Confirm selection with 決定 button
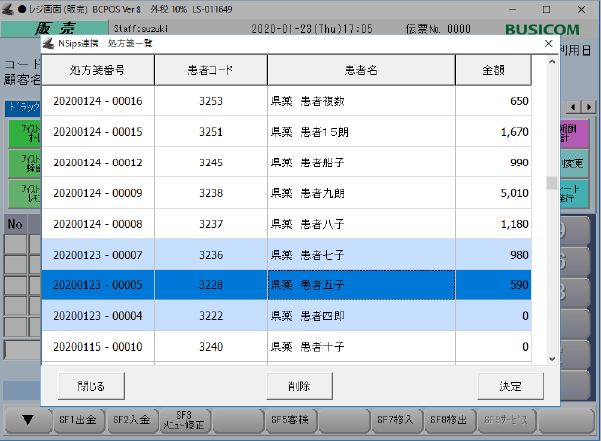This screenshot has width=601, height=441. coord(511,385)
